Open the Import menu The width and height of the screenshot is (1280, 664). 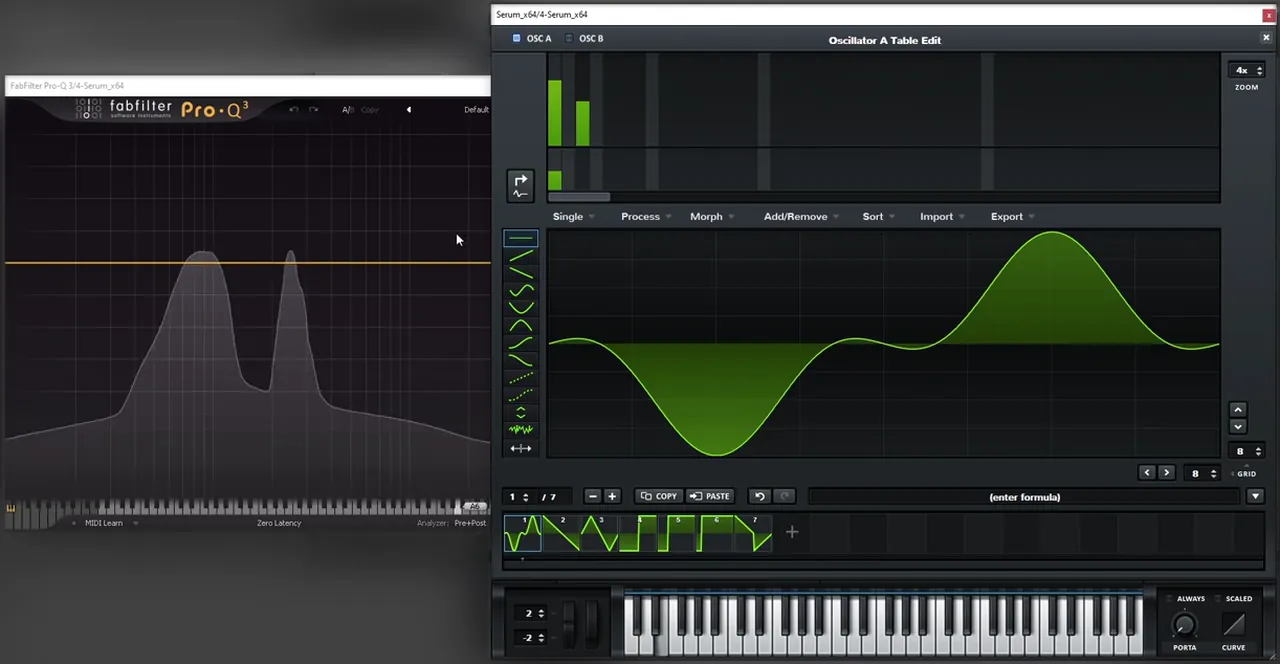click(x=942, y=216)
